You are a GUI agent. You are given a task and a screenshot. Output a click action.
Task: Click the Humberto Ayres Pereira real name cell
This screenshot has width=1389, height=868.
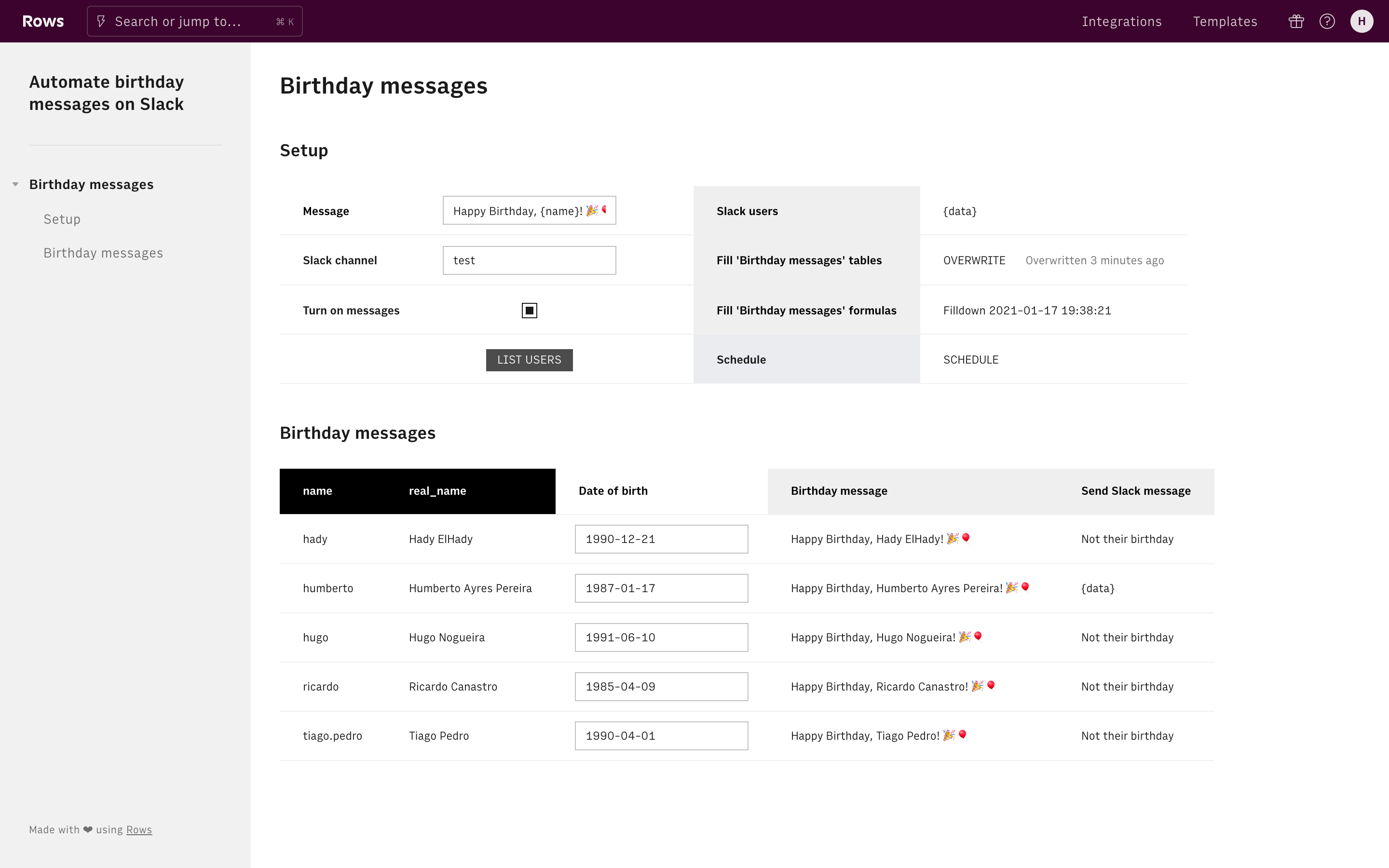click(470, 588)
